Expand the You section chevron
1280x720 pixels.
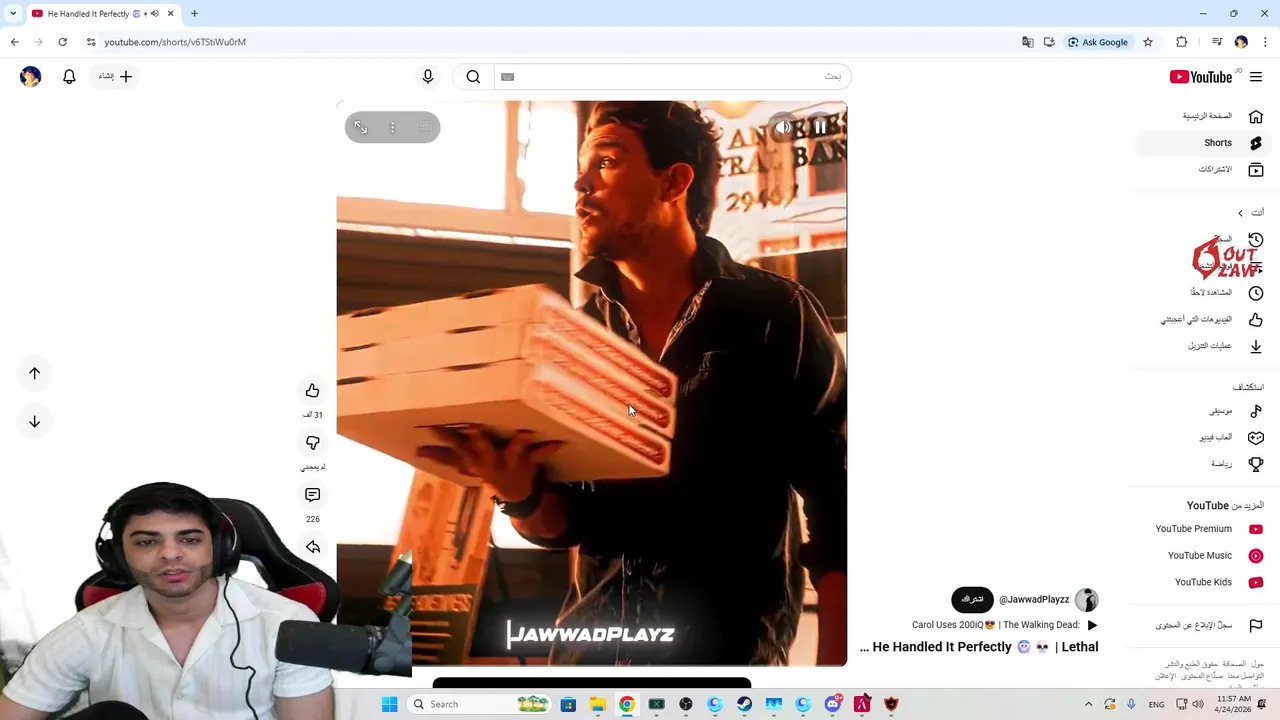point(1240,213)
